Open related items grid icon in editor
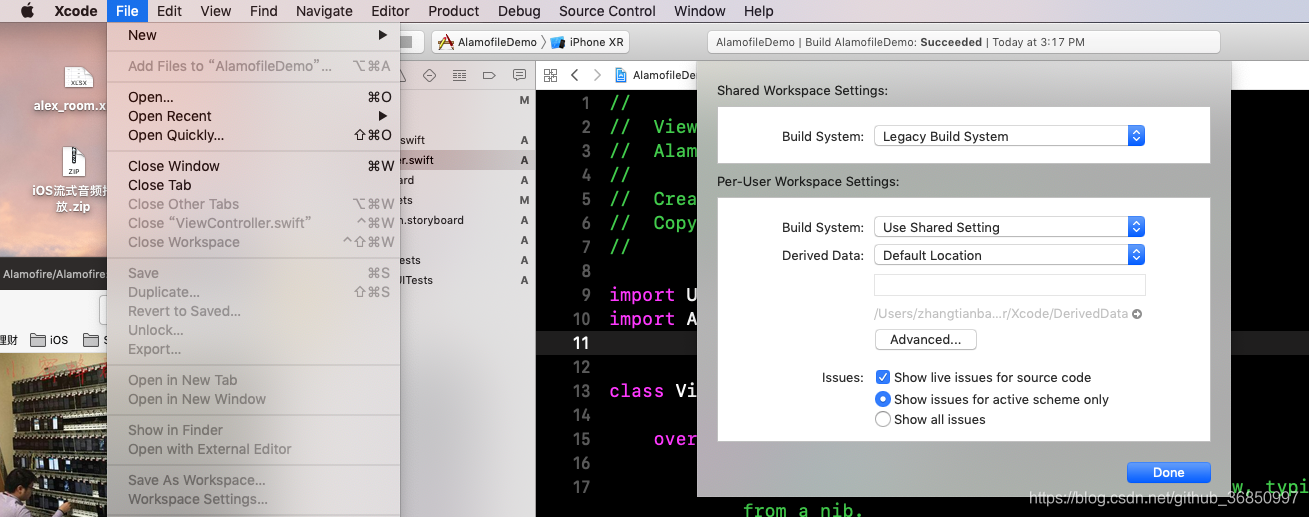The height and width of the screenshot is (517, 1309). tap(550, 75)
